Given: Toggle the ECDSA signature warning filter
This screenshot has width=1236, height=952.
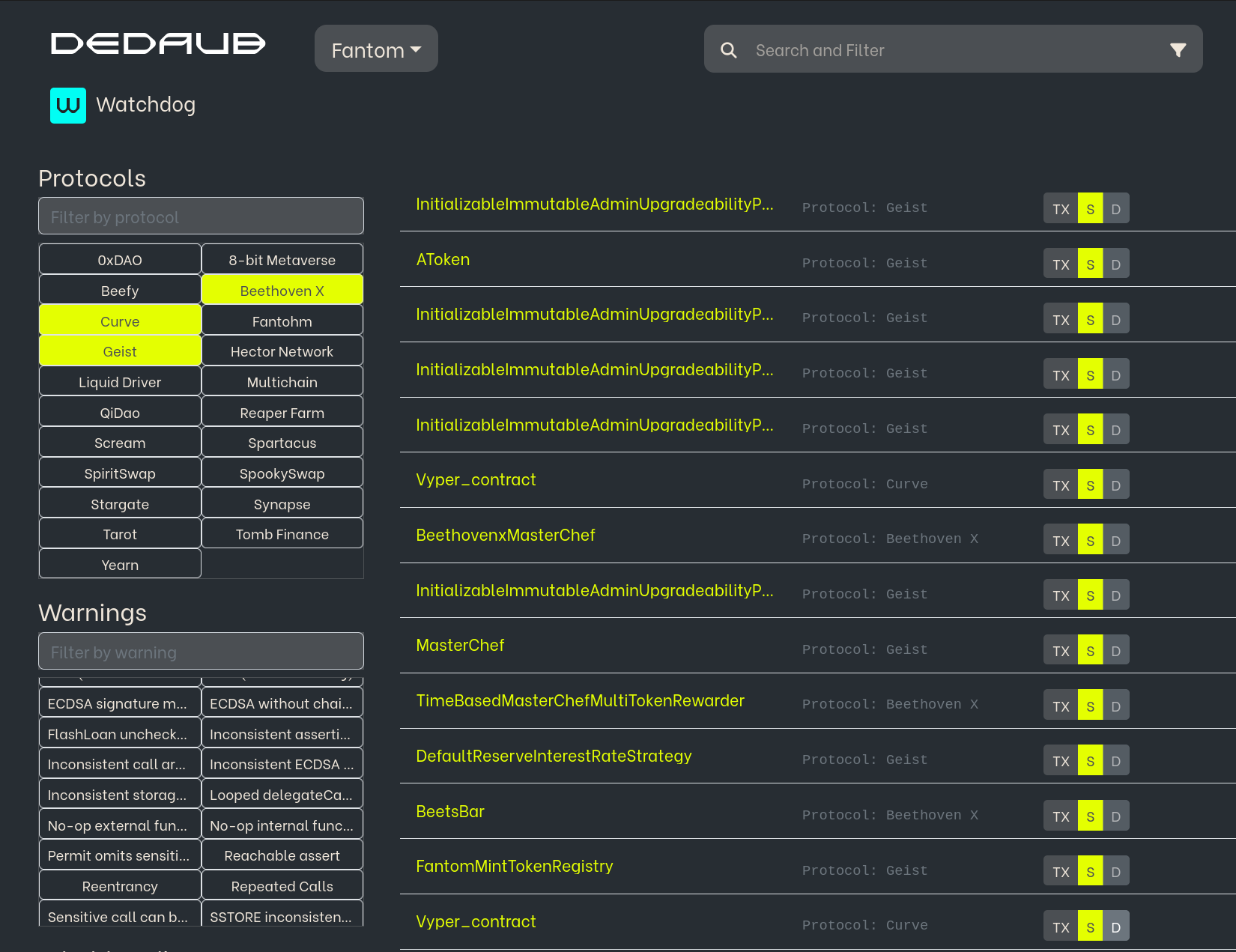Looking at the screenshot, I should pyautogui.click(x=120, y=703).
